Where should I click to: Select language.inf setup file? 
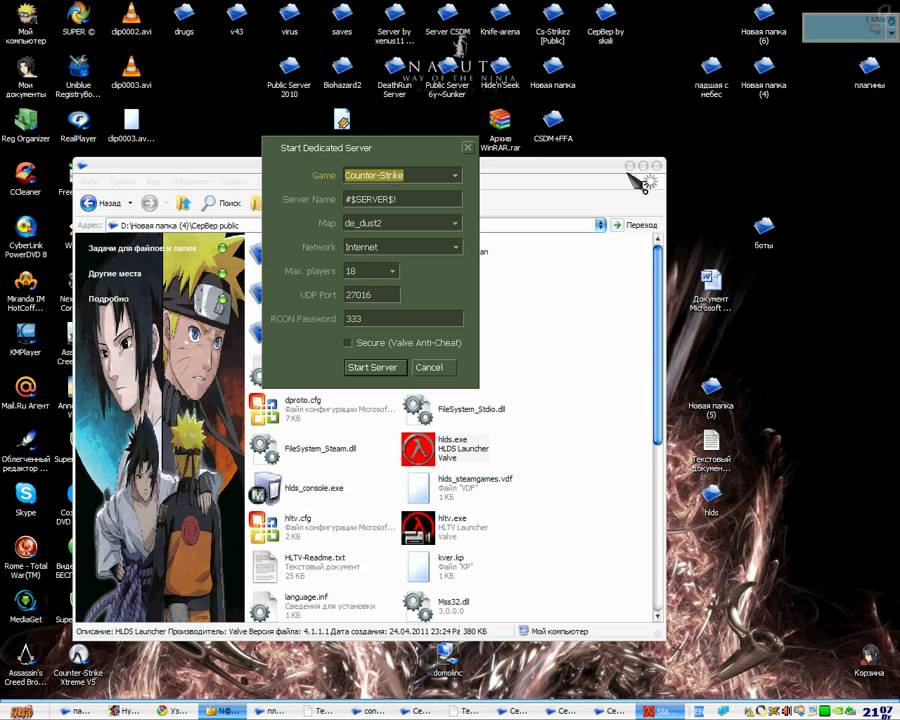pyautogui.click(x=313, y=605)
